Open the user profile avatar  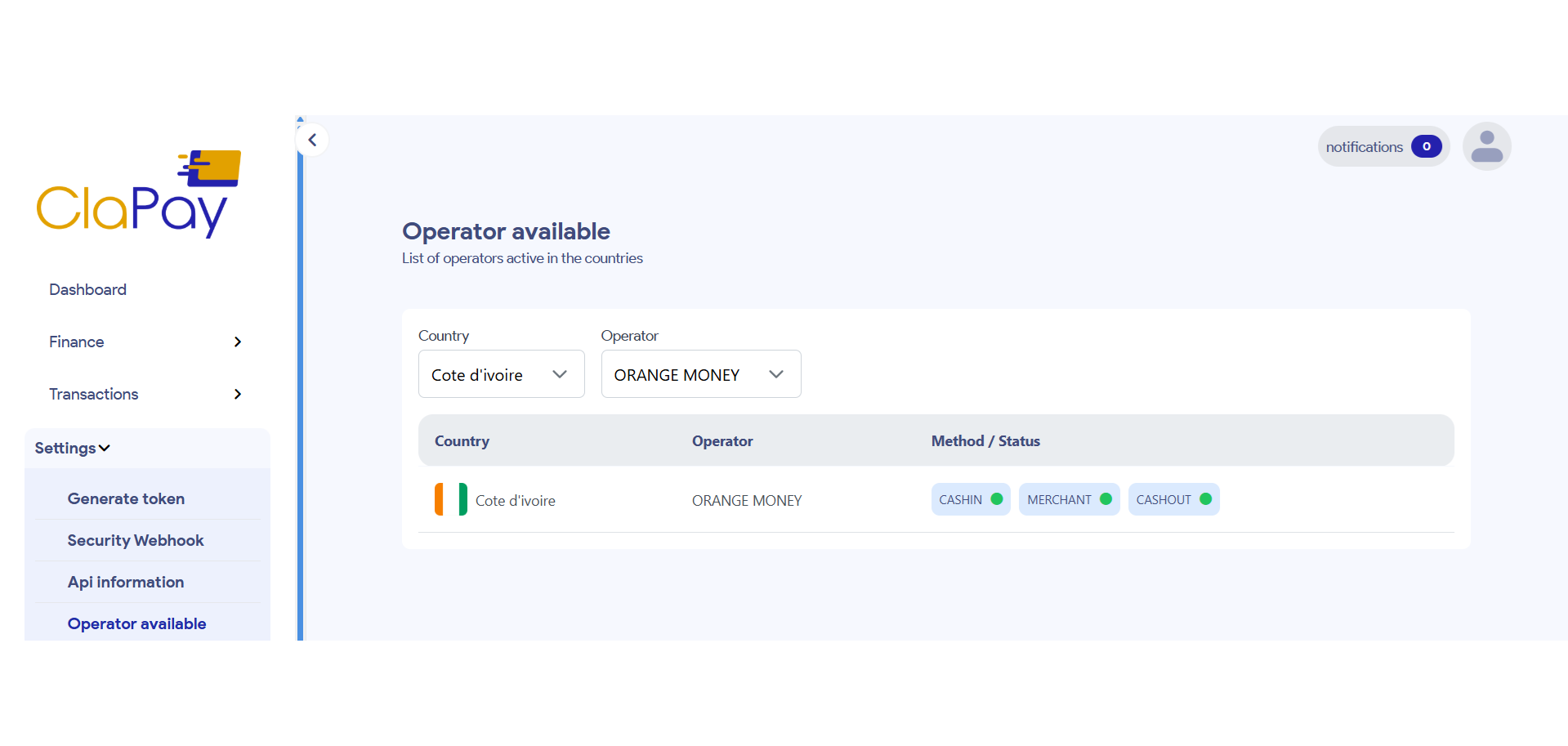(x=1486, y=145)
